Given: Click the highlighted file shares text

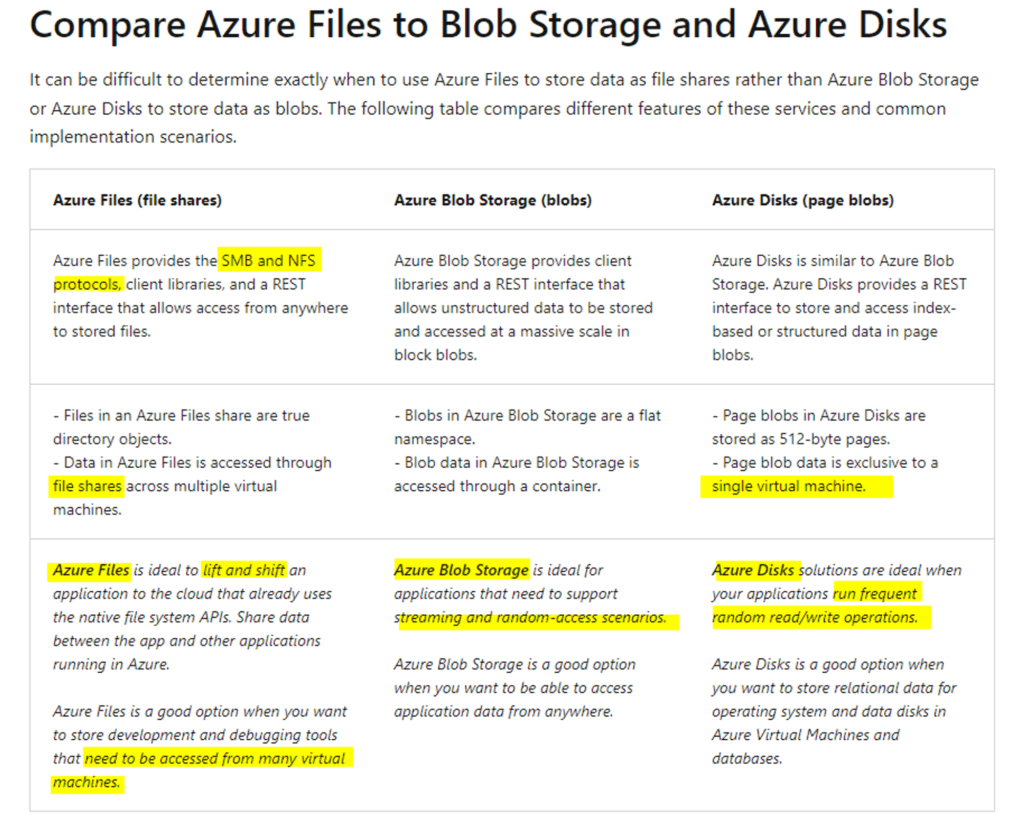Looking at the screenshot, I should [x=88, y=486].
